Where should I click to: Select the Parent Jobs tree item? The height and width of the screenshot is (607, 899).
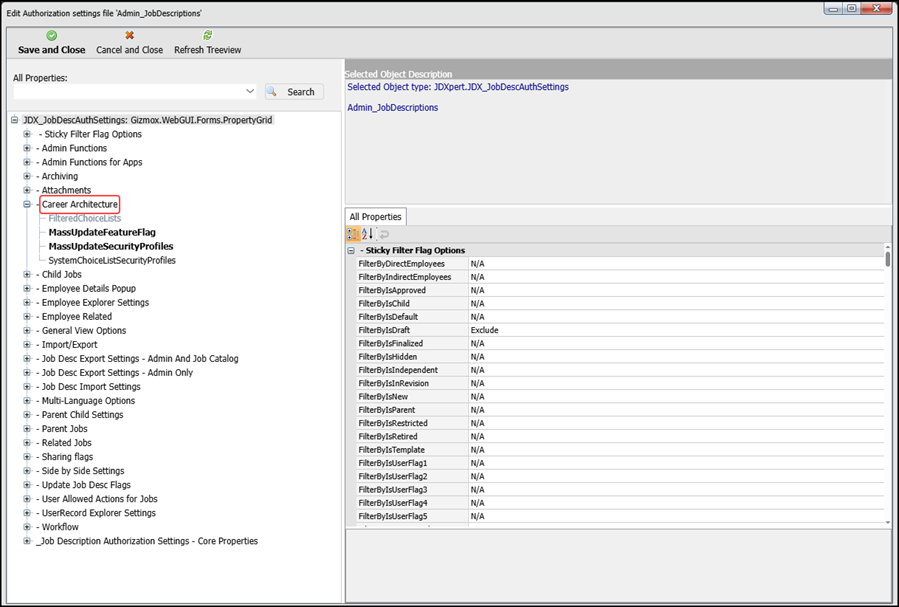64,429
